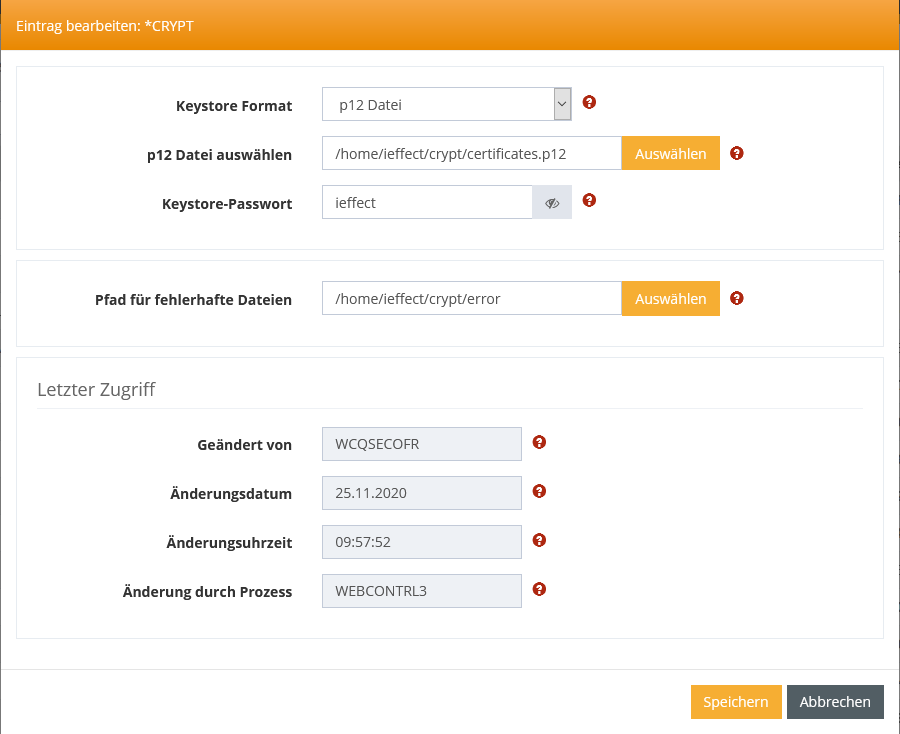Show help for Pfad für fehlerhafte Dateien
The width and height of the screenshot is (900, 734).
737,298
